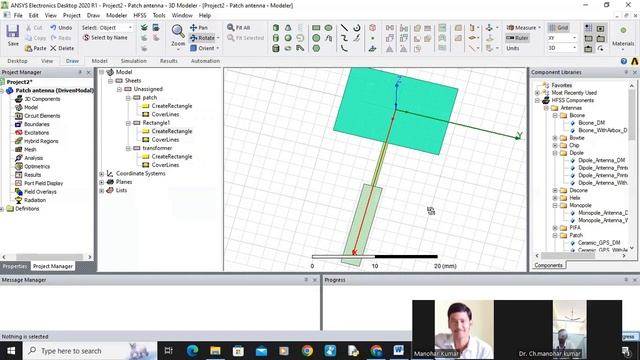640x360 pixels.
Task: Switch to the Simulation ribbon tab
Action: (133, 61)
